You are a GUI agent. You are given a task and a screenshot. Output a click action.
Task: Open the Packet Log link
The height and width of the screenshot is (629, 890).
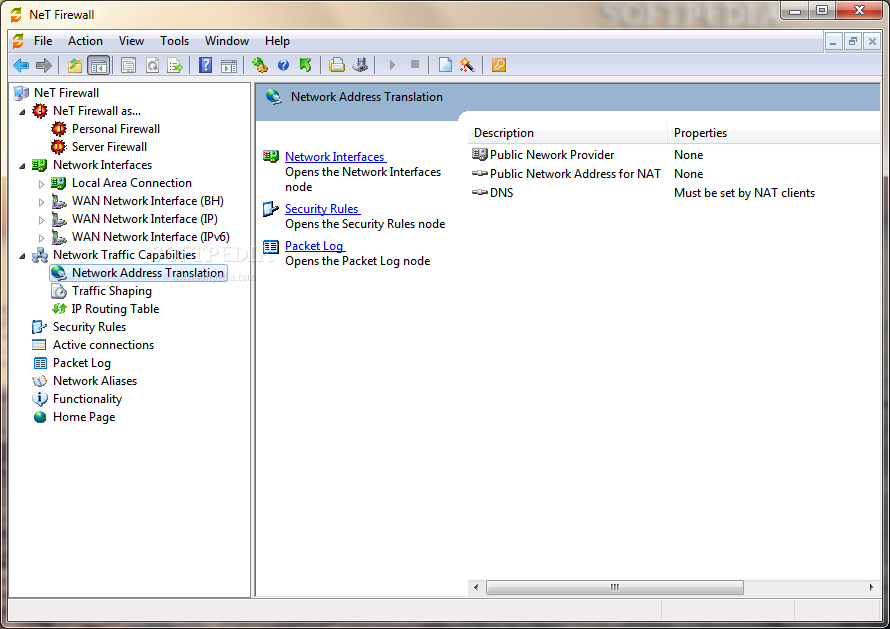(x=314, y=246)
